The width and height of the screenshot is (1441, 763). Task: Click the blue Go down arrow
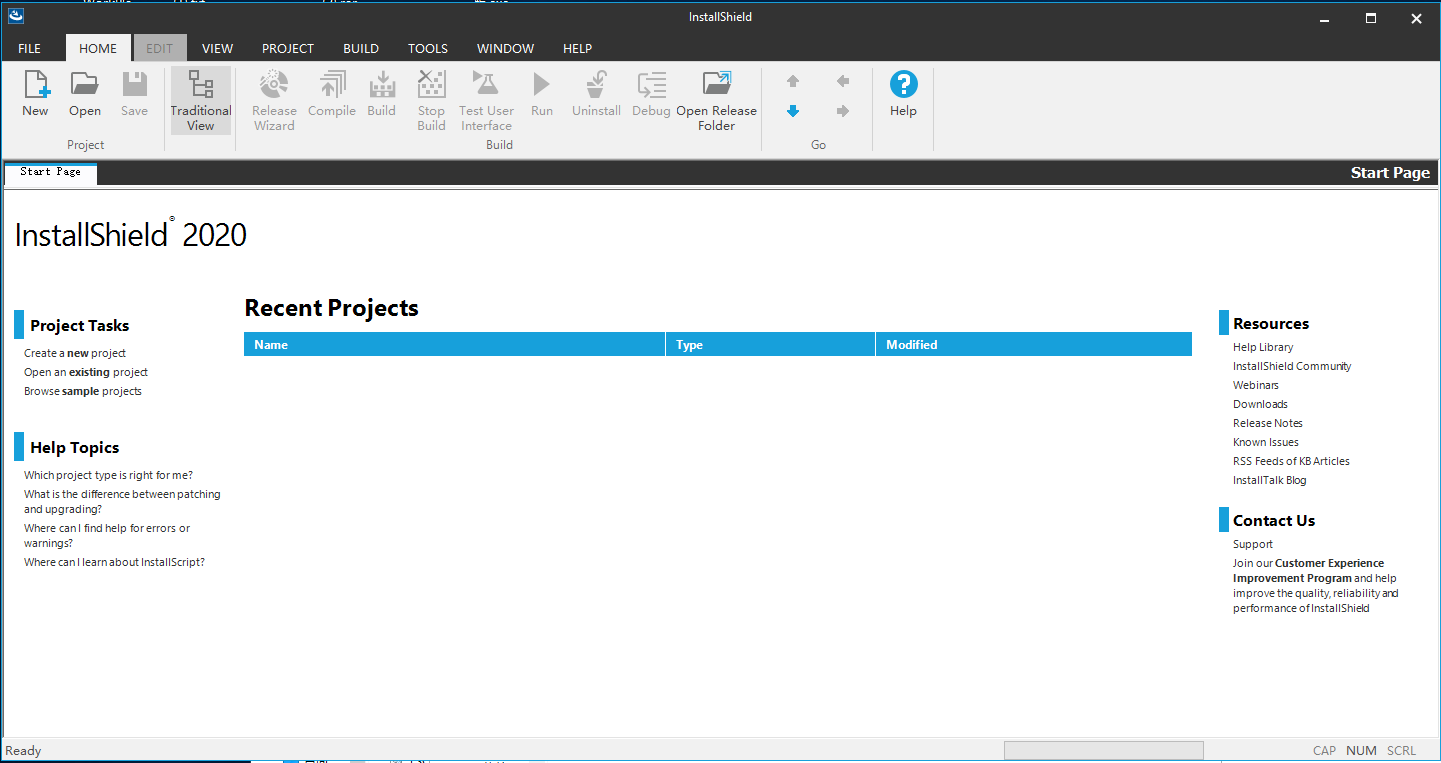[793, 111]
